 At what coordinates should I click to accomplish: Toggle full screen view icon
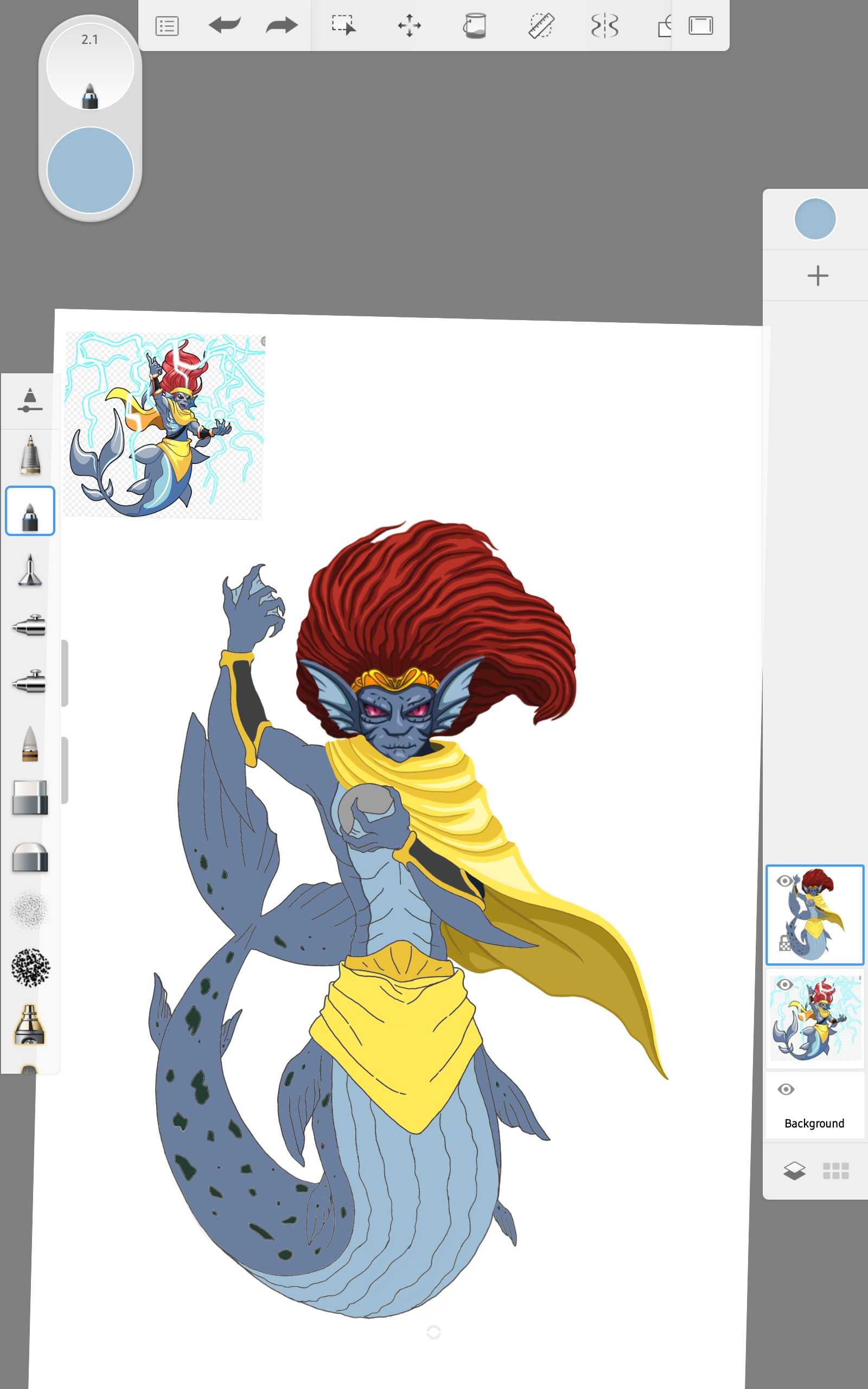[x=700, y=26]
